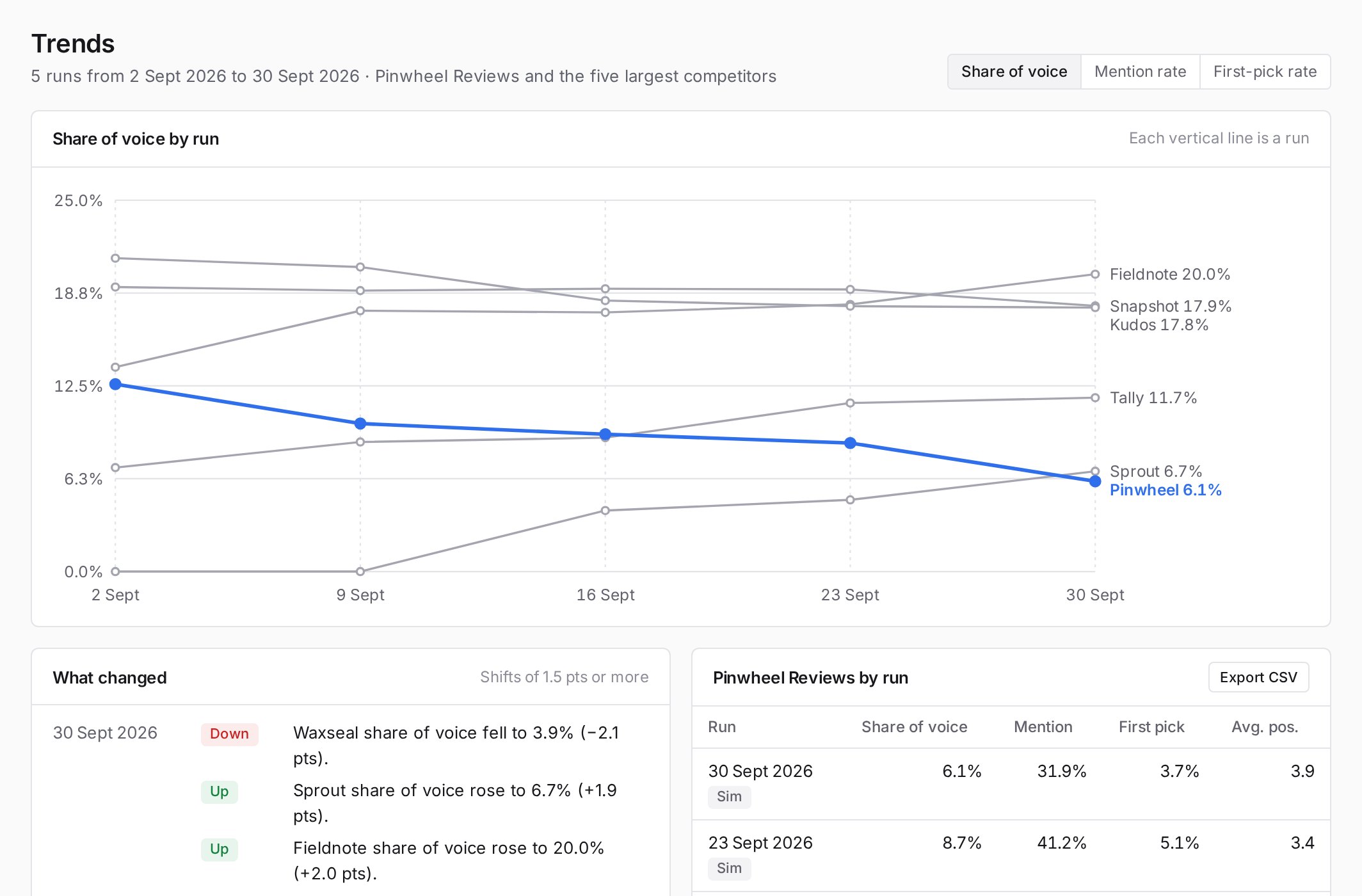Click the Snapshot 17.9% series label
Viewport: 1362px width, 896px height.
coord(1170,307)
